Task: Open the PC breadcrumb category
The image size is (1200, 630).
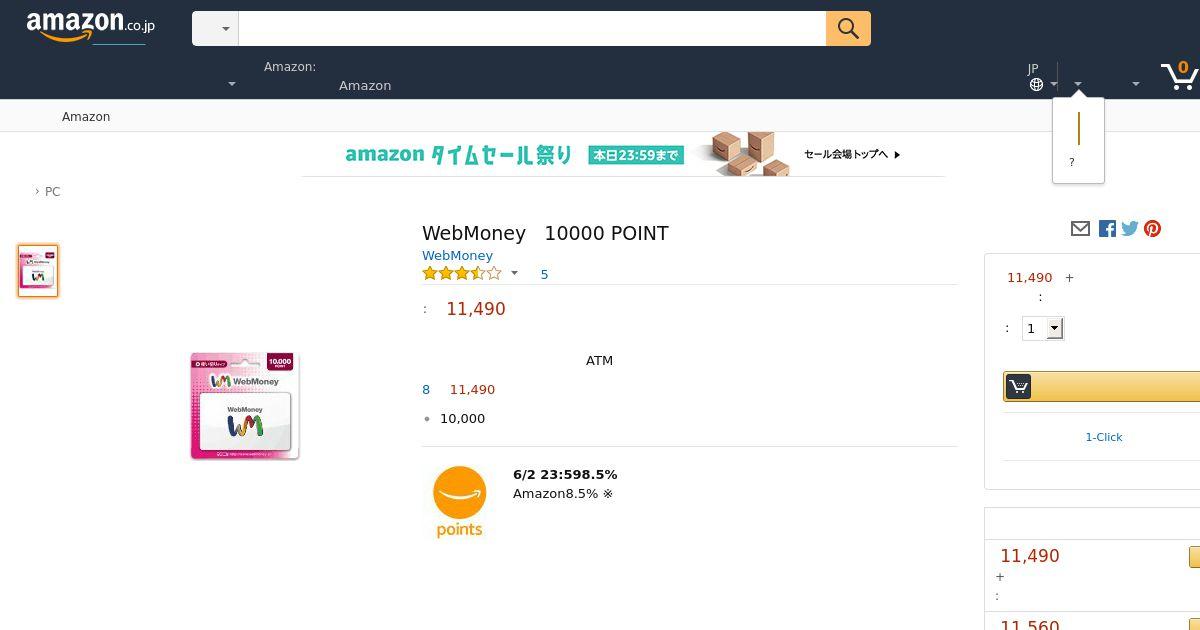Action: click(x=52, y=192)
